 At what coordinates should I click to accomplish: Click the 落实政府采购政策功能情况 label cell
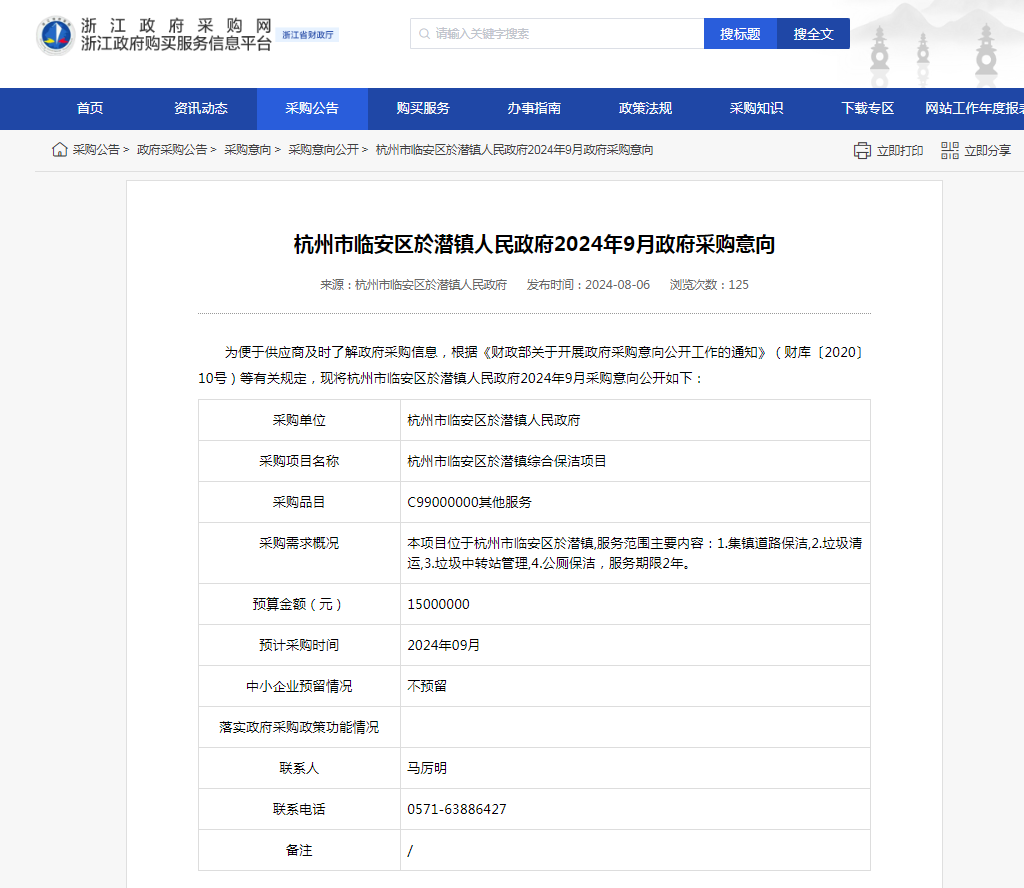coord(299,728)
